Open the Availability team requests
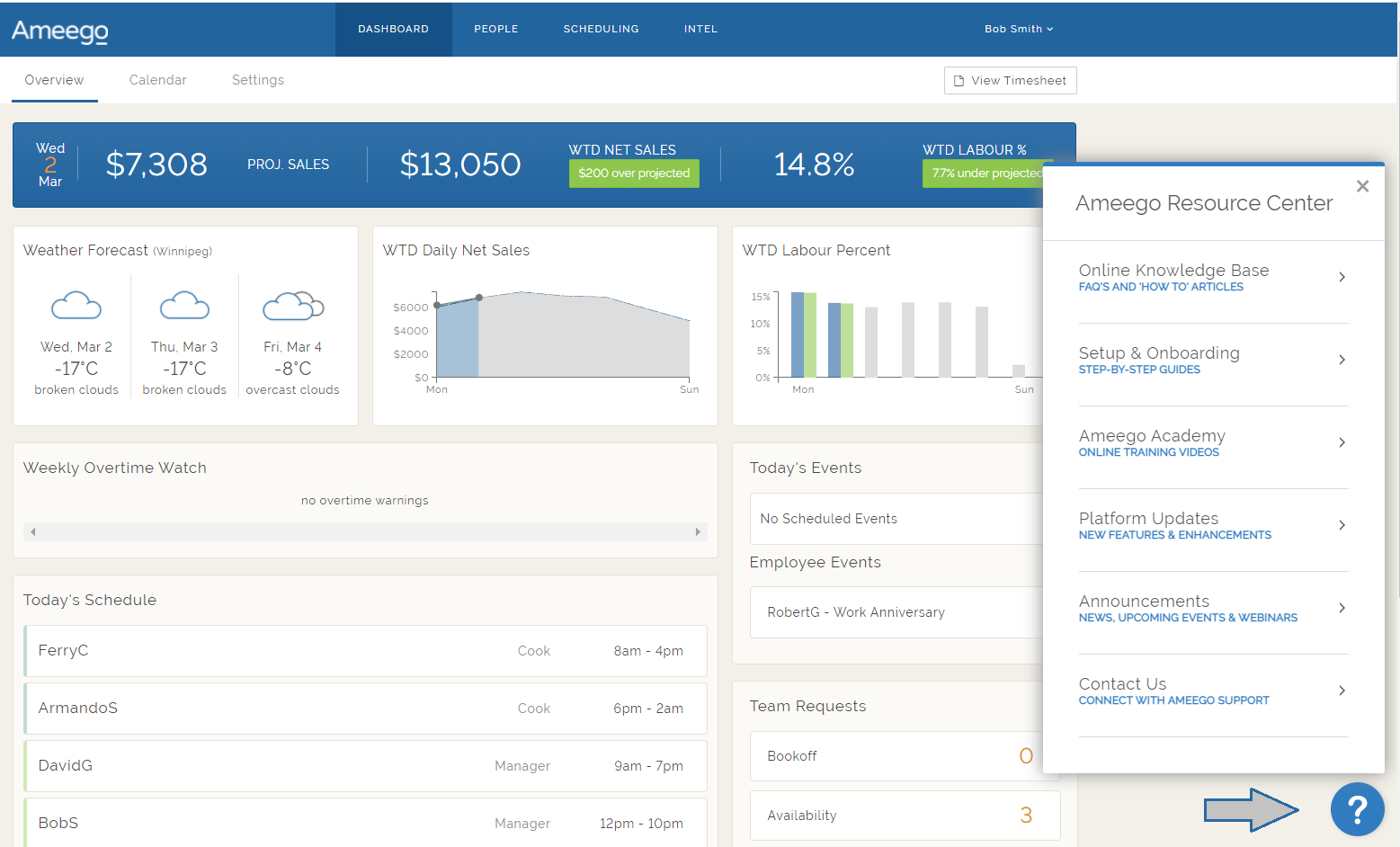 point(904,816)
